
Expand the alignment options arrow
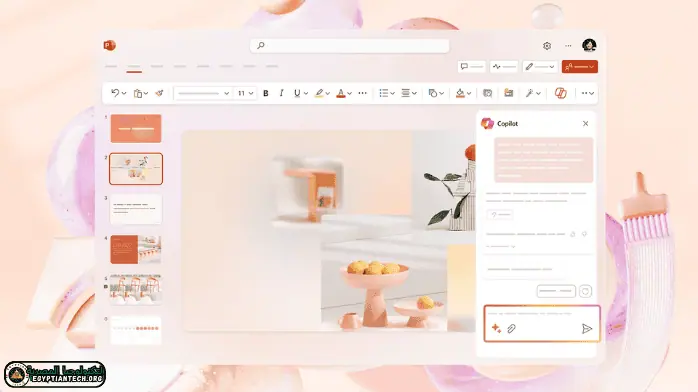point(414,93)
